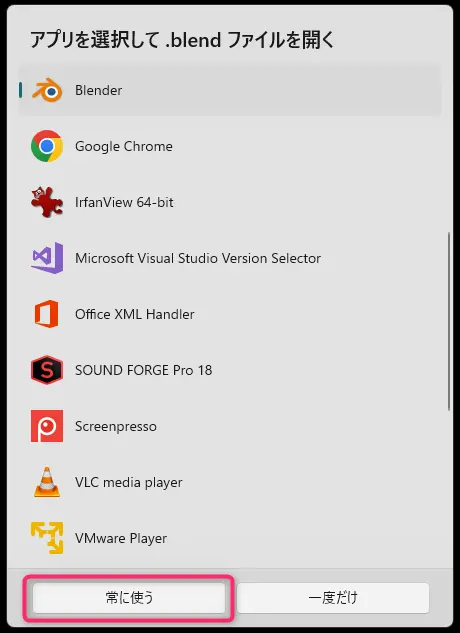Select the Google Chrome icon
The image size is (460, 633).
pyautogui.click(x=47, y=146)
